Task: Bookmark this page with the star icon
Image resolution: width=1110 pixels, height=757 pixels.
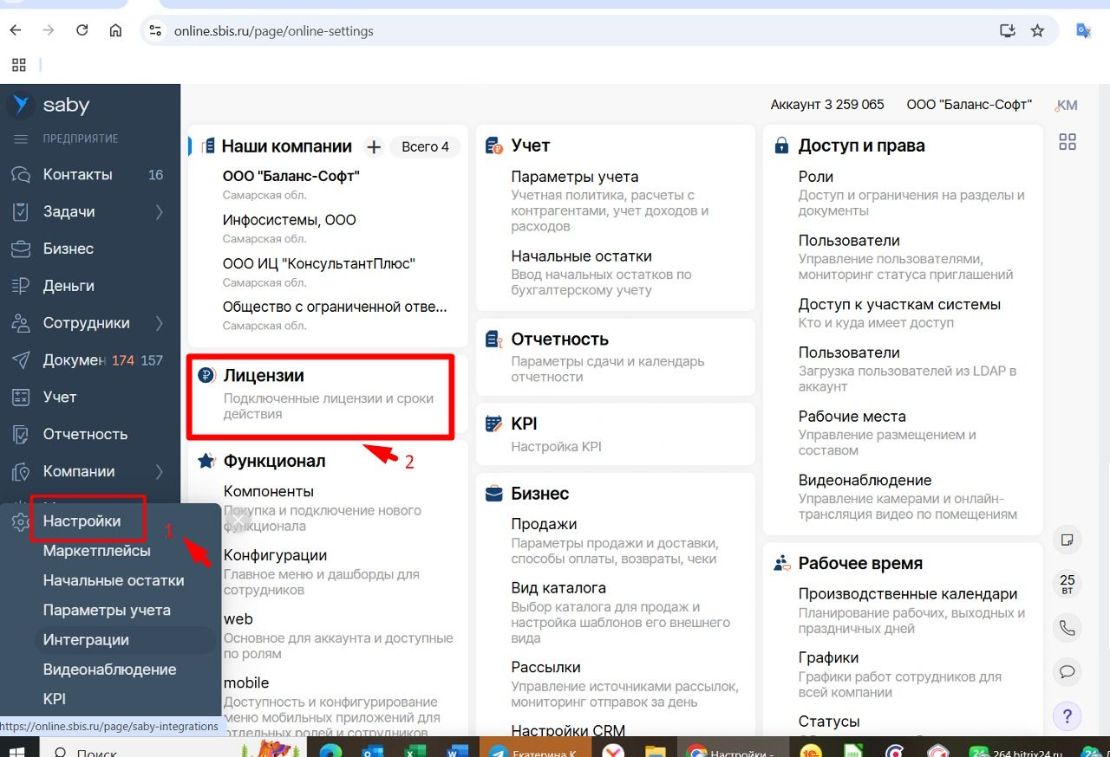Action: [x=1037, y=30]
